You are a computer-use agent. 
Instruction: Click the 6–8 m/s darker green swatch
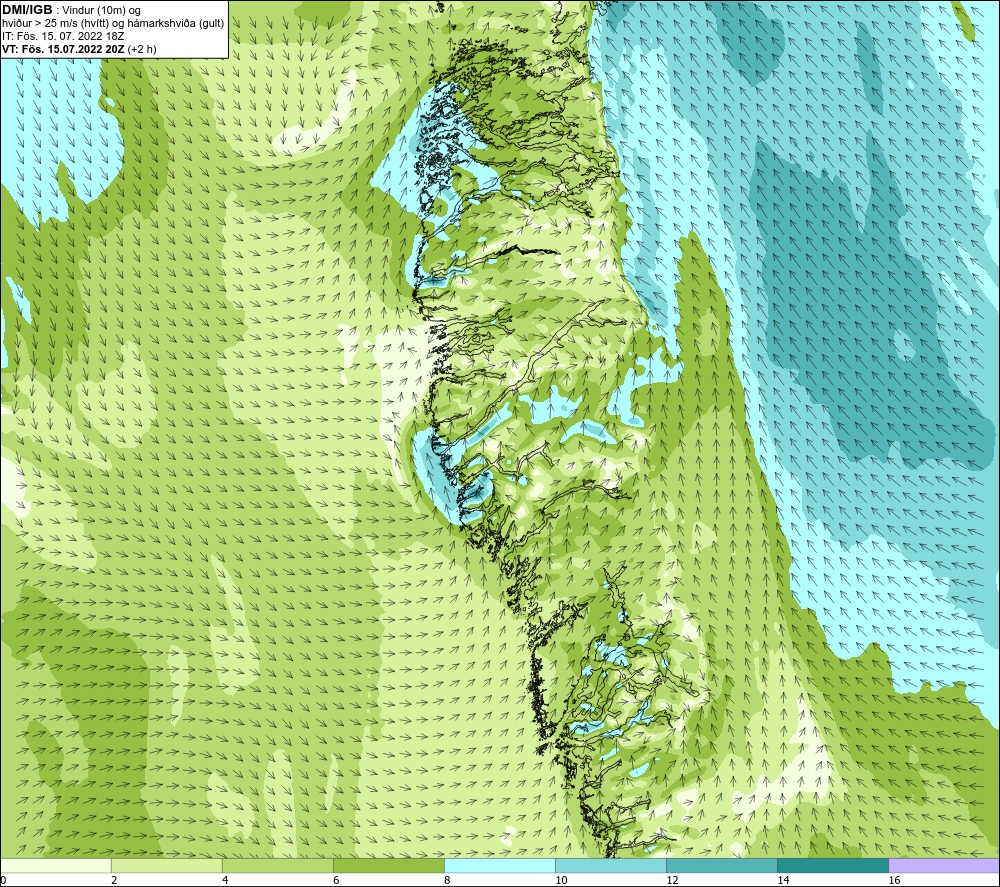pos(388,865)
